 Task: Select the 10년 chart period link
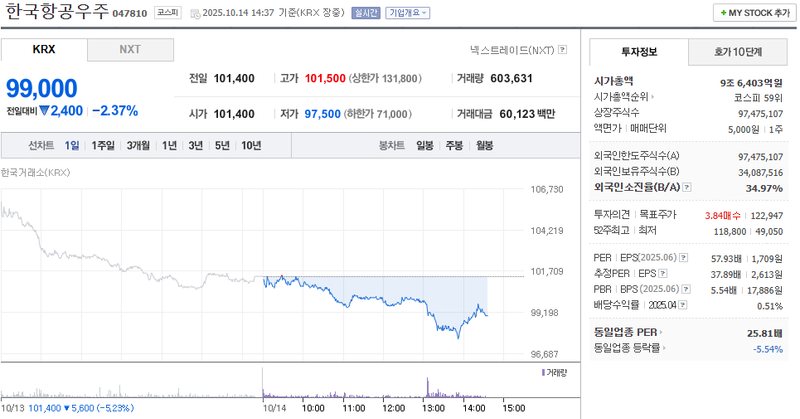pos(251,145)
